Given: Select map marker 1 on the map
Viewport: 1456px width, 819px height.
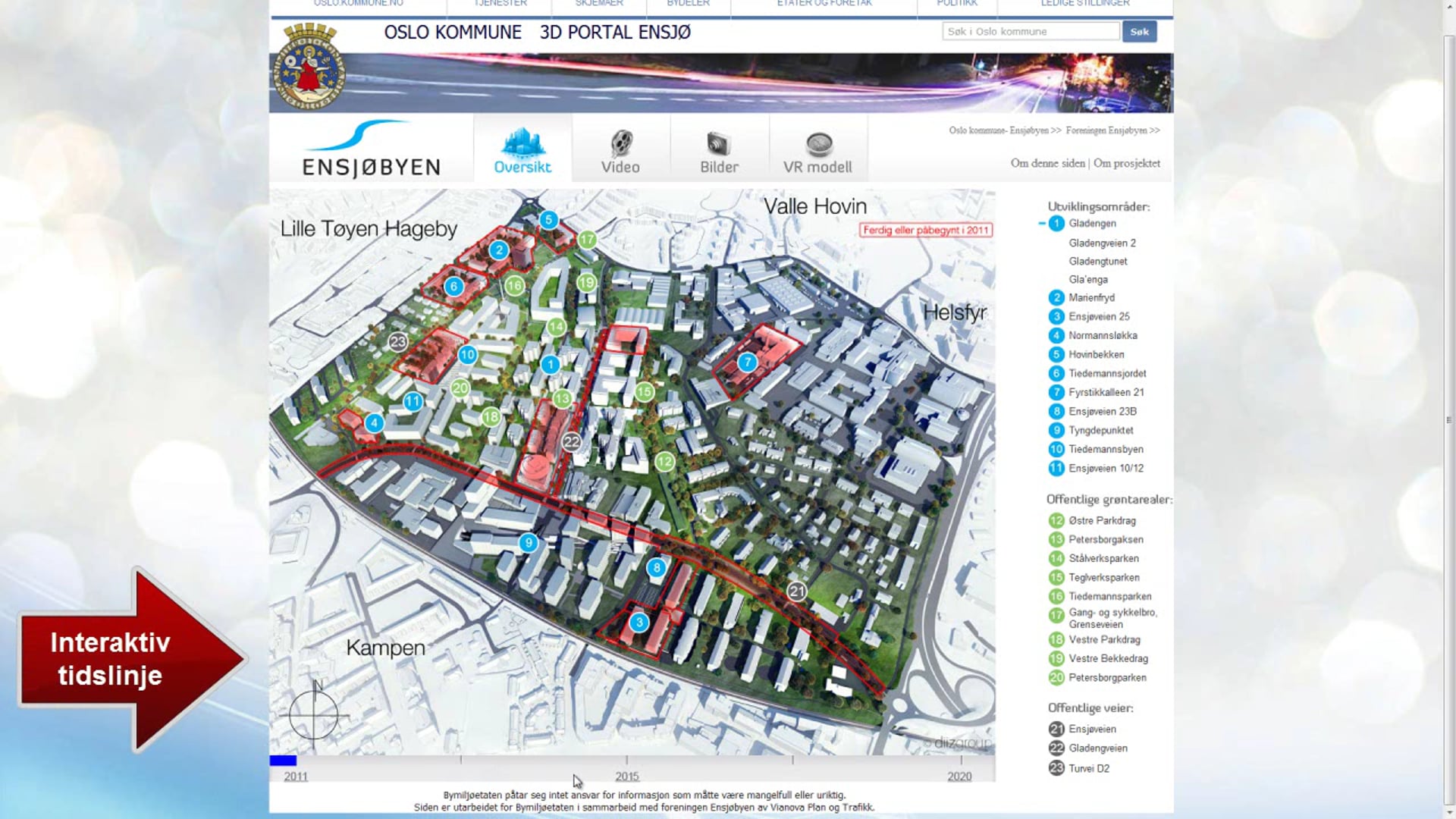Looking at the screenshot, I should coord(551,365).
